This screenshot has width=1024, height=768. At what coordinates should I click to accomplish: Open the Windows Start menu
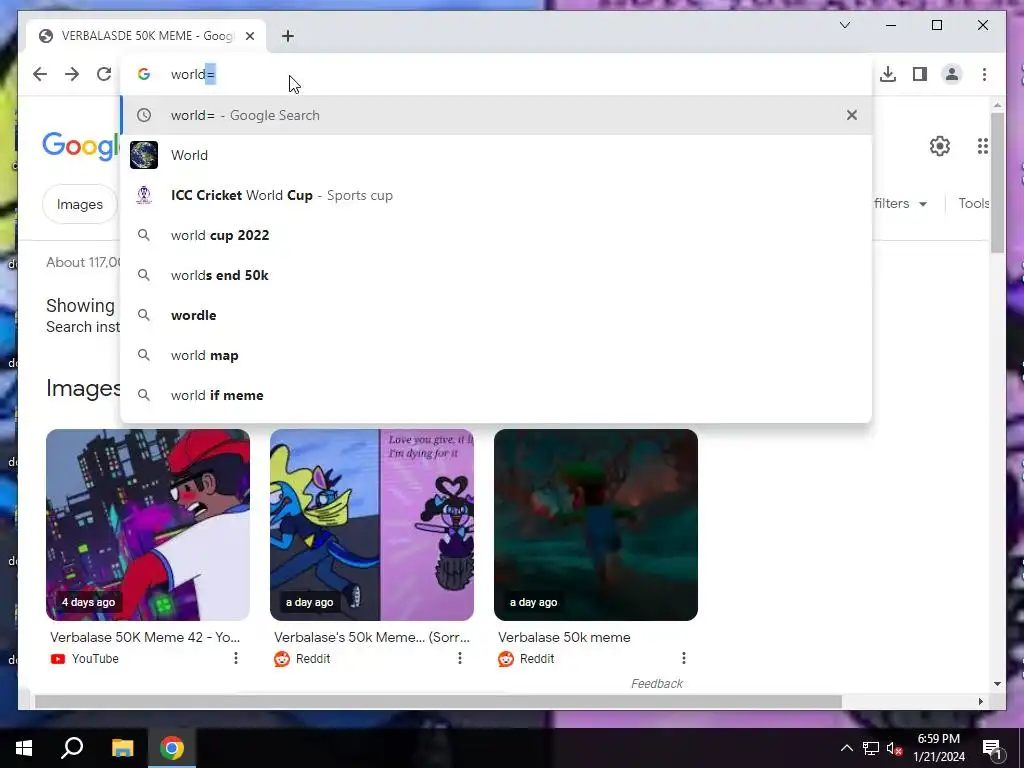(x=24, y=748)
